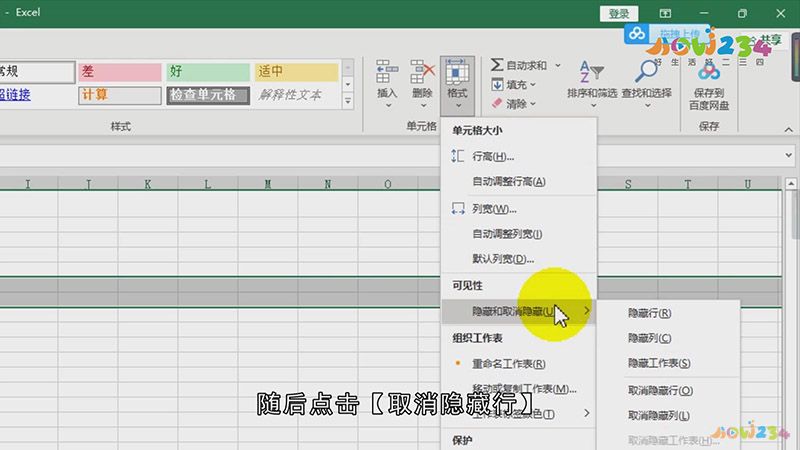This screenshot has width=800, height=450.
Task: Expand the formula bar chevron
Action: pyautogui.click(x=788, y=155)
